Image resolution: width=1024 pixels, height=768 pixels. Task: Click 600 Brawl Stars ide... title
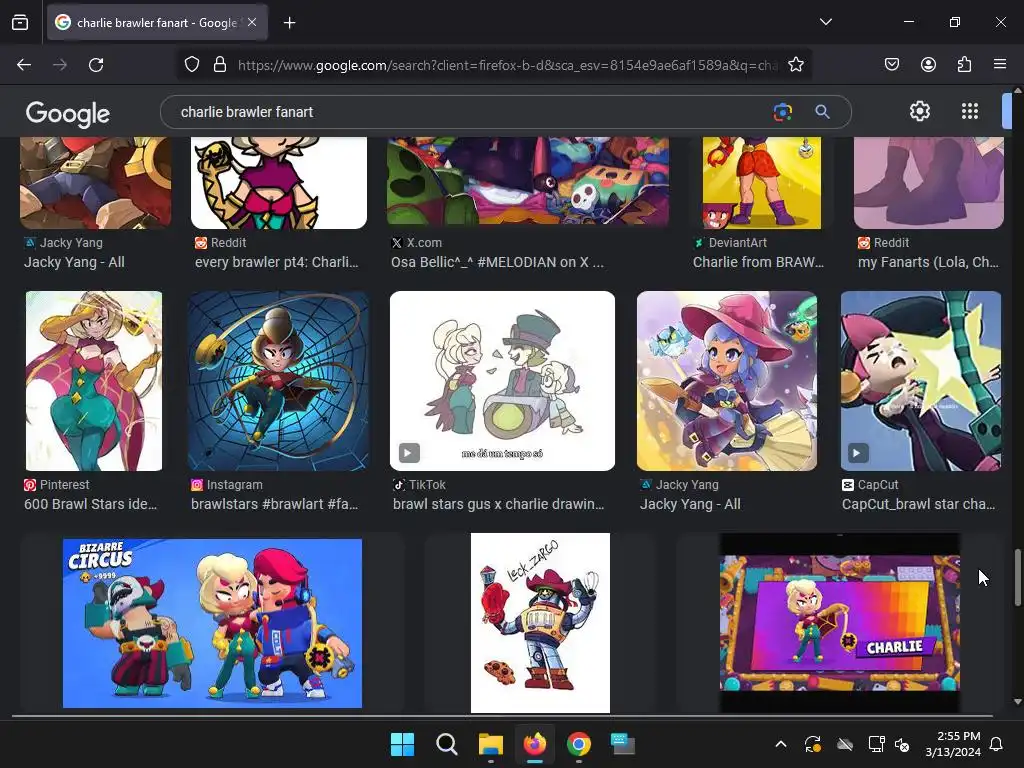click(x=90, y=504)
